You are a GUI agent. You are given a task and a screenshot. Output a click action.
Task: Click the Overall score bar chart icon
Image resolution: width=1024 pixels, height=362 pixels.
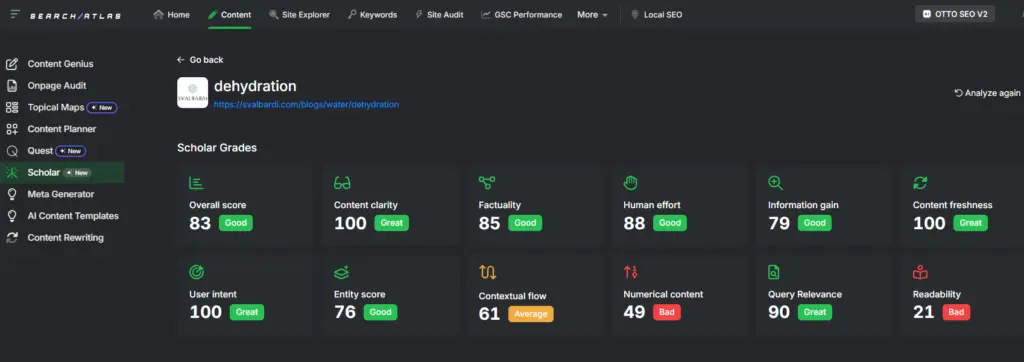196,183
